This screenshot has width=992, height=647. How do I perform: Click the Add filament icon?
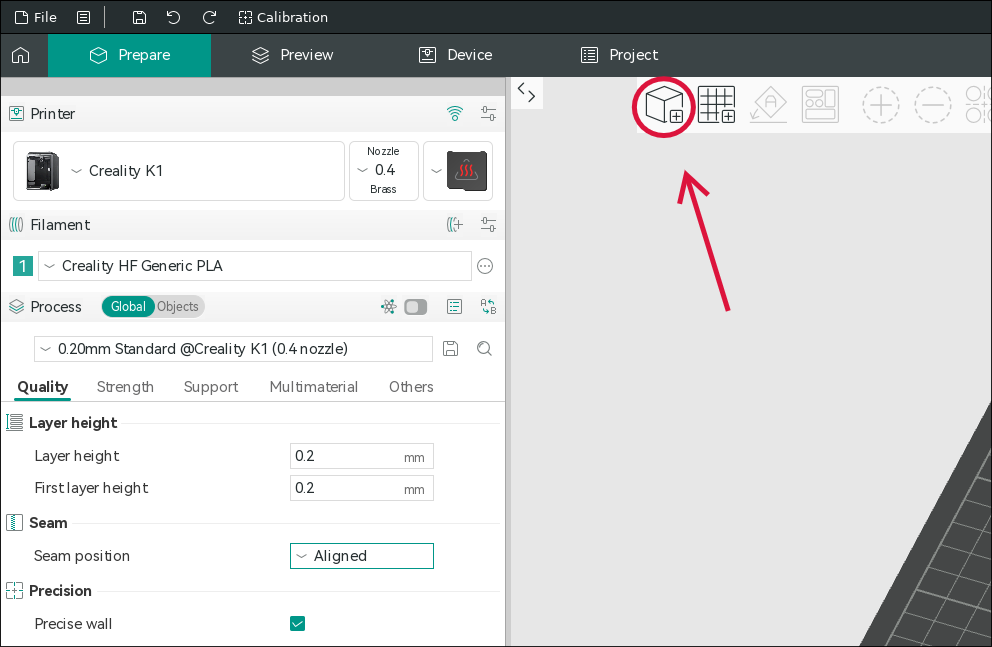(x=455, y=225)
